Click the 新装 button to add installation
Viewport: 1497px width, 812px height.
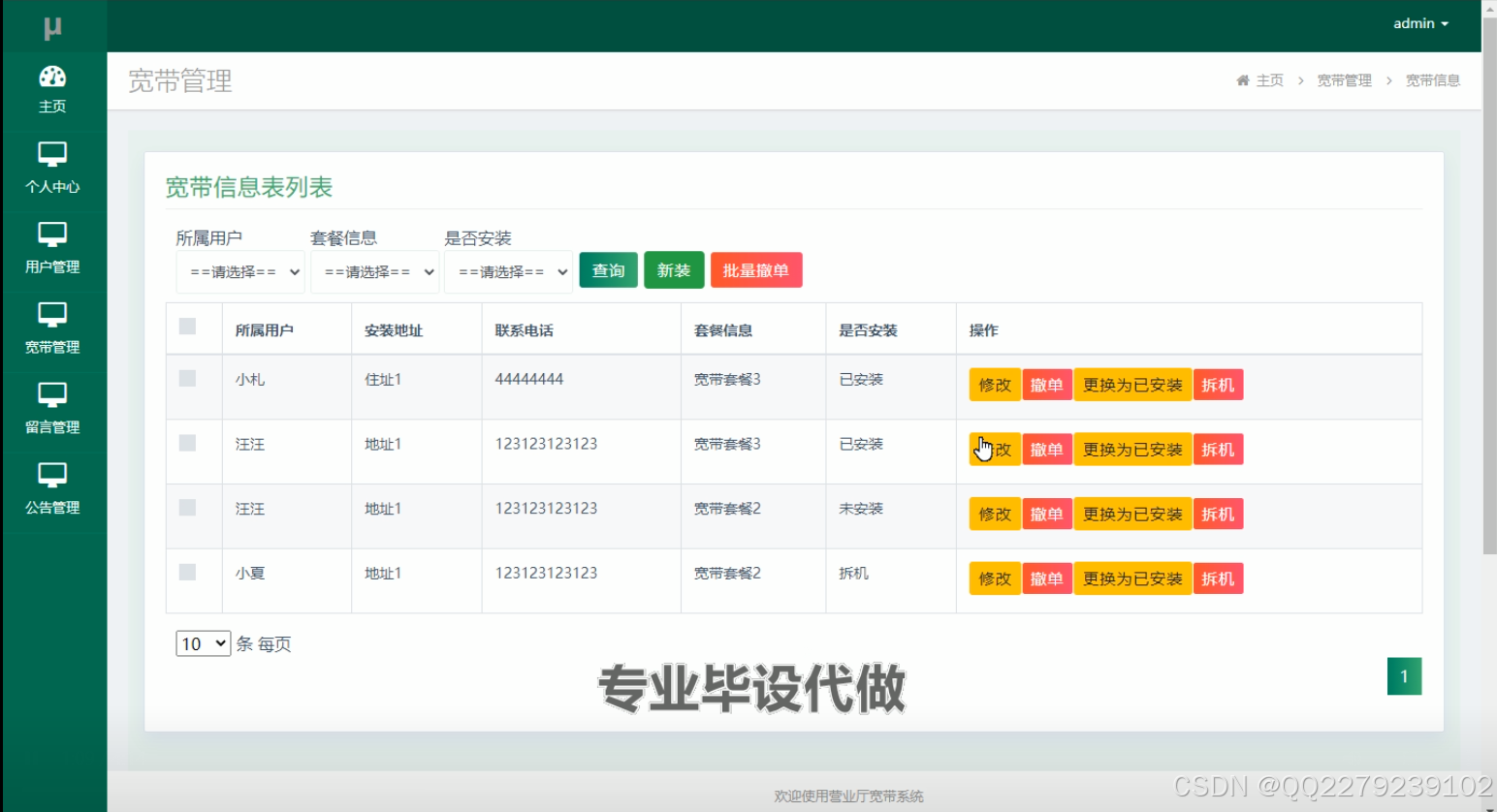674,270
